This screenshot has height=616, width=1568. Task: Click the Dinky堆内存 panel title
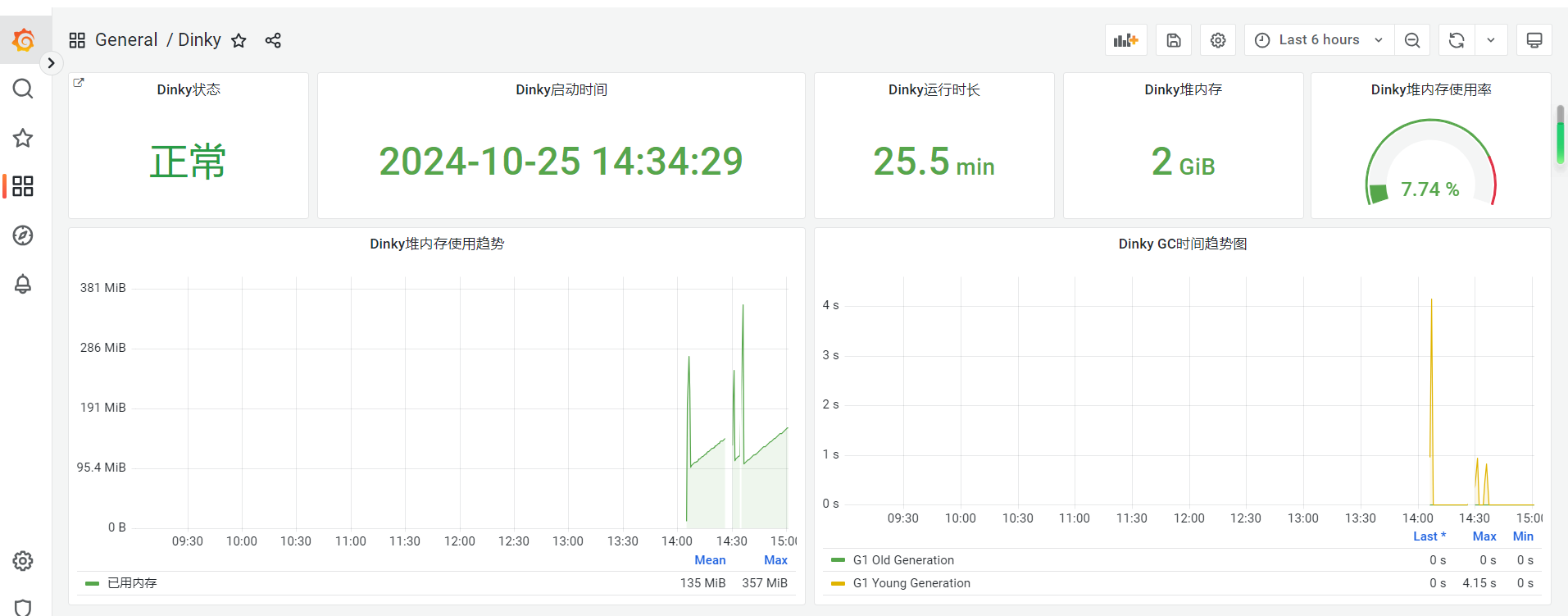coord(1184,89)
